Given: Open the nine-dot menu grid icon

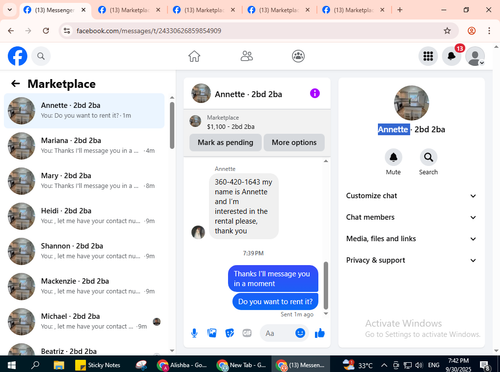Looking at the screenshot, I should coord(428,56).
